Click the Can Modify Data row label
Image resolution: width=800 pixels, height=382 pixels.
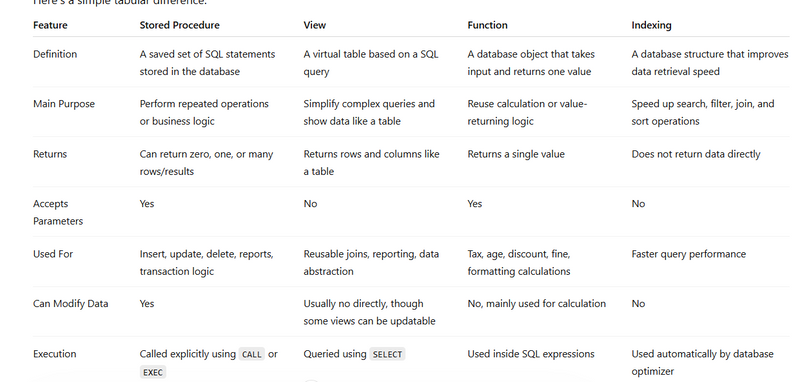tap(70, 303)
